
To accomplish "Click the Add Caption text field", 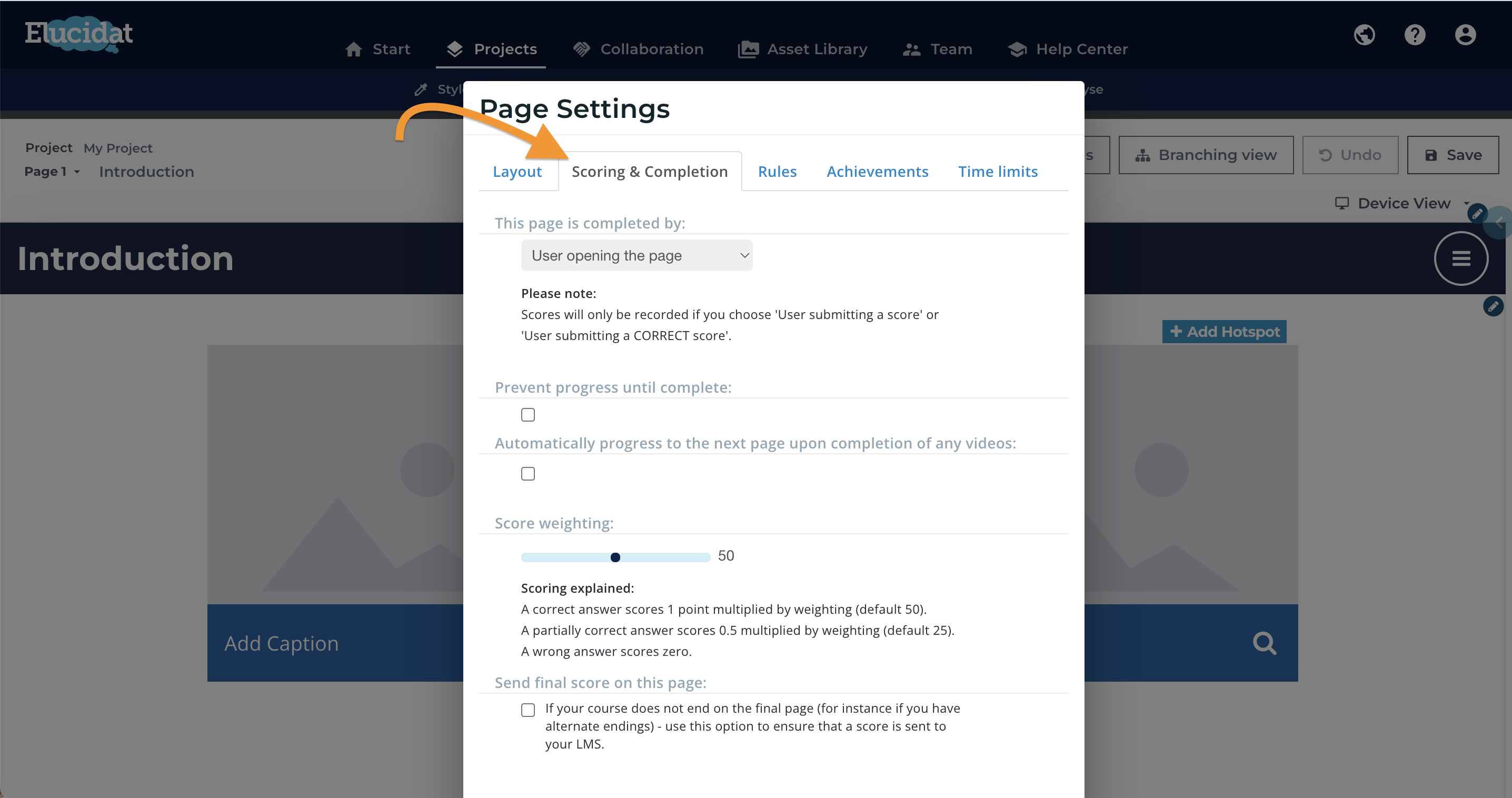I will (282, 643).
